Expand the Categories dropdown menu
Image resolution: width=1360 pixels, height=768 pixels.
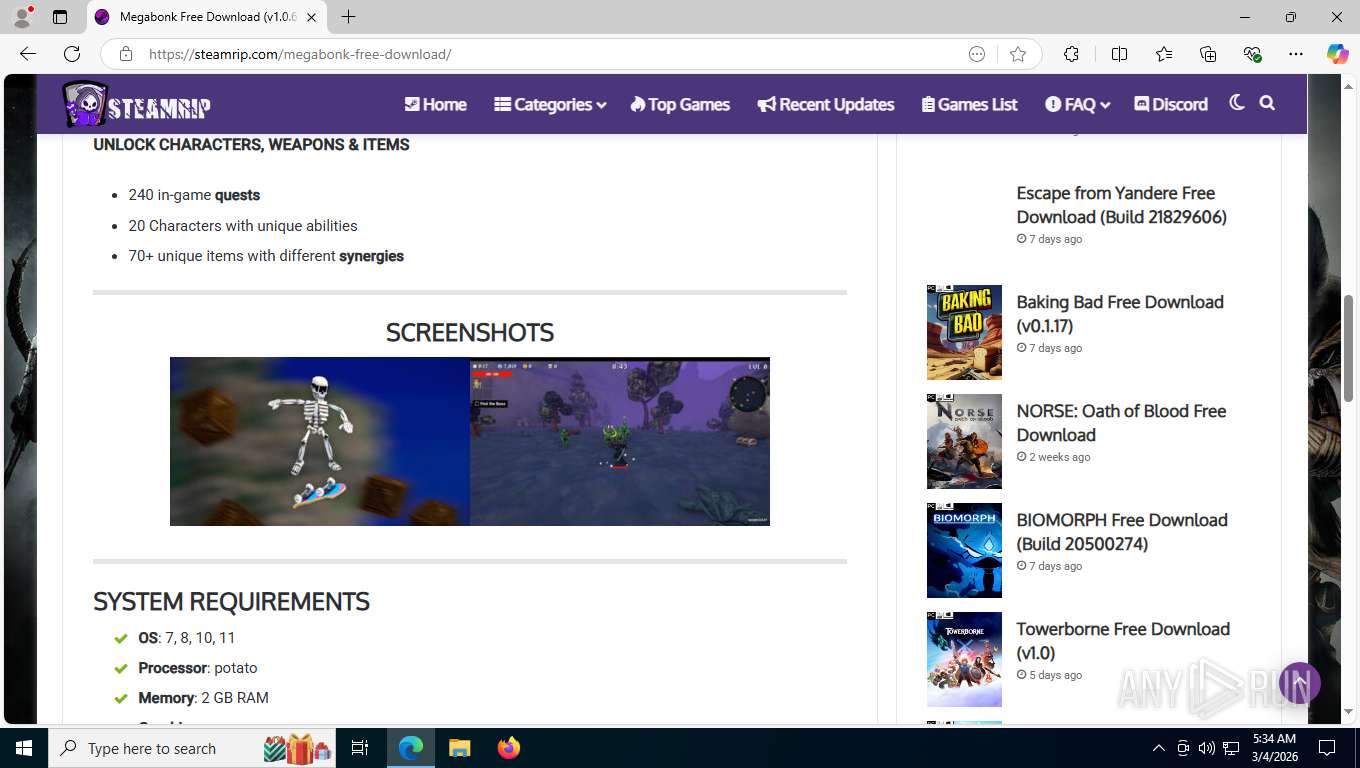pyautogui.click(x=550, y=104)
